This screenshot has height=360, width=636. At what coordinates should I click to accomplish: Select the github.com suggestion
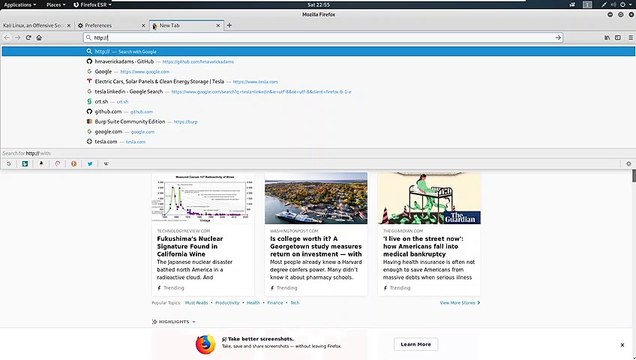pyautogui.click(x=318, y=111)
